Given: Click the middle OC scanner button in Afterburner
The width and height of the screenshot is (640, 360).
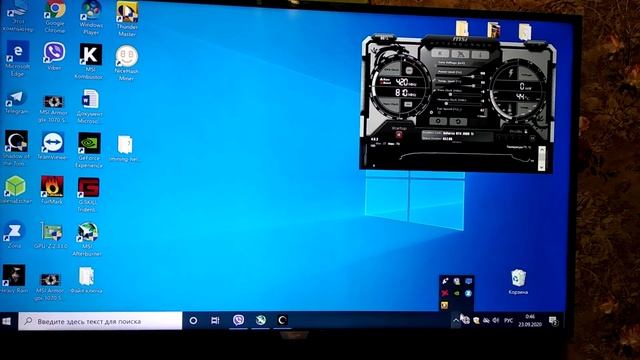Looking at the screenshot, I should pyautogui.click(x=460, y=53).
